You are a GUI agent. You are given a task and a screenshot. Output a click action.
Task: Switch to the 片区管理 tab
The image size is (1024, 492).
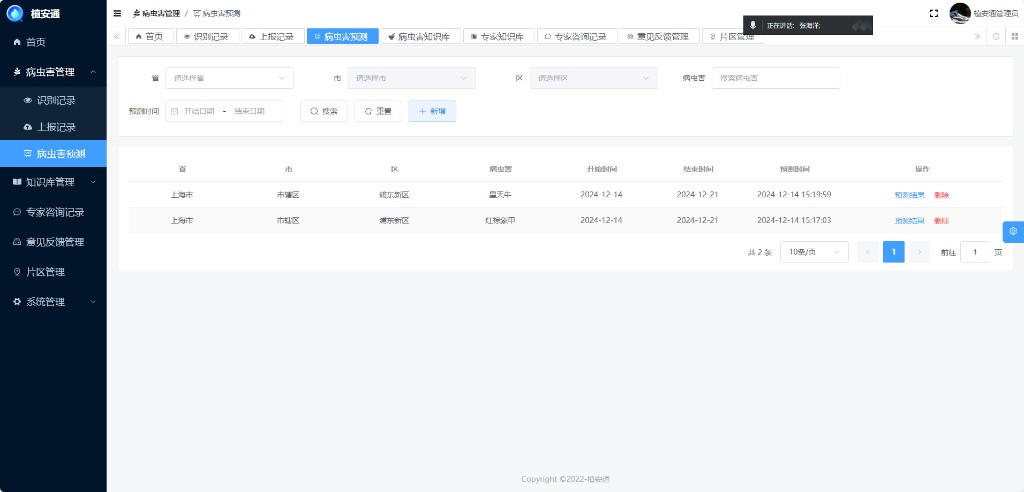(733, 37)
